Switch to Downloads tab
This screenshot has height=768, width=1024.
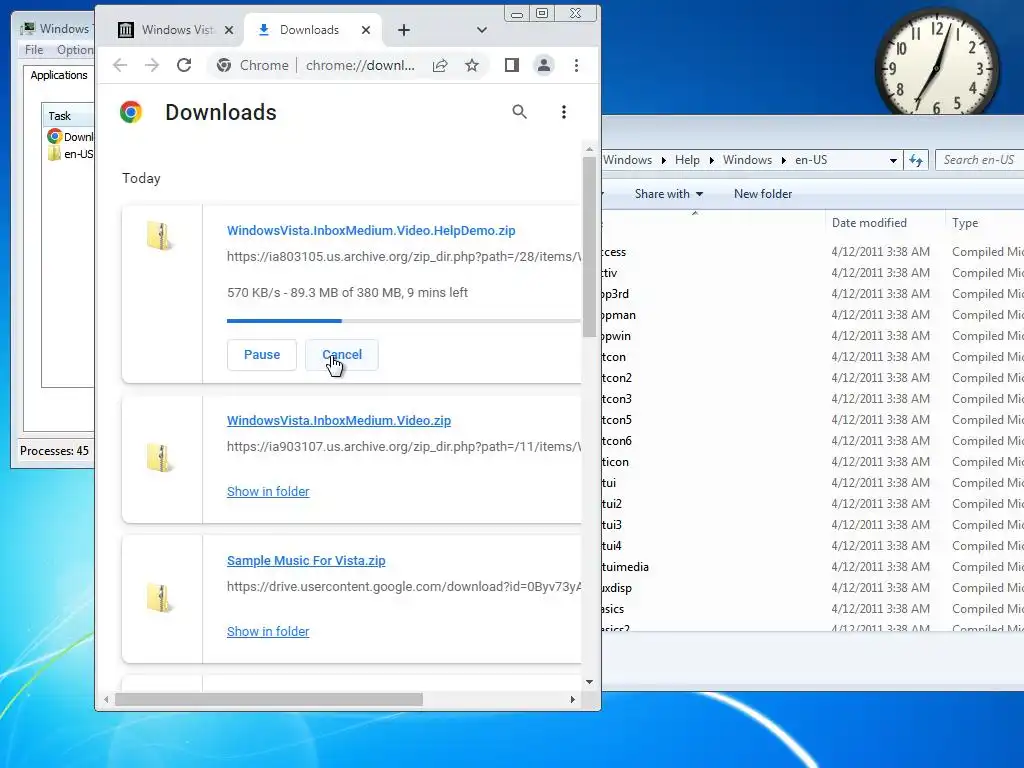(308, 30)
